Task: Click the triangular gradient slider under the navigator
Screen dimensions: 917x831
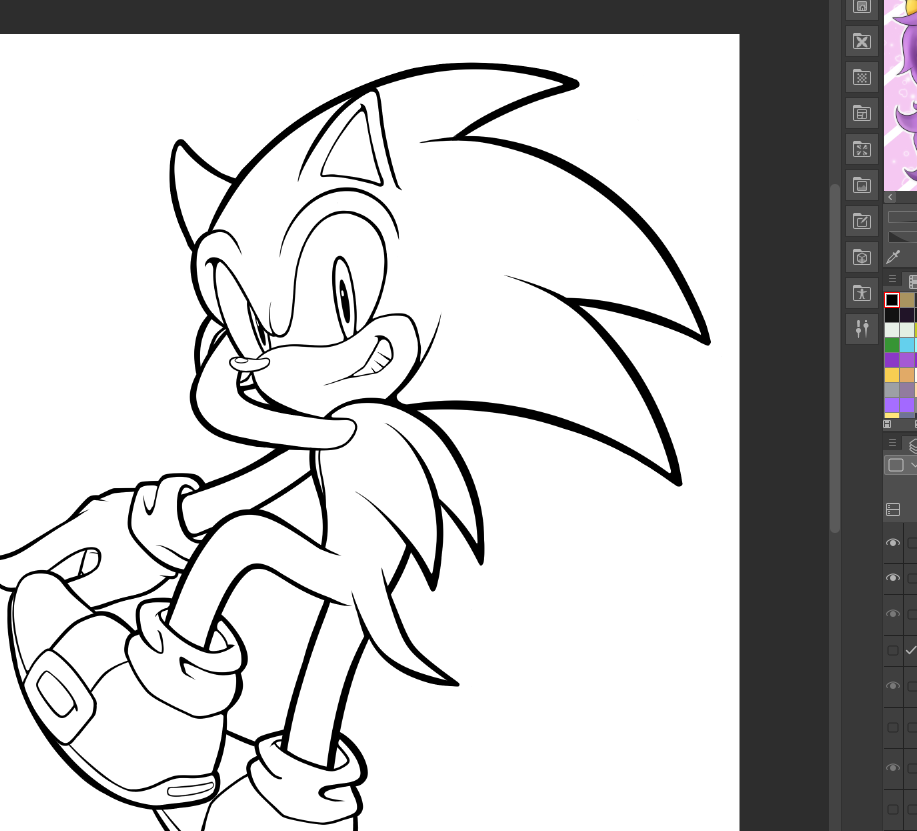Action: coord(902,237)
